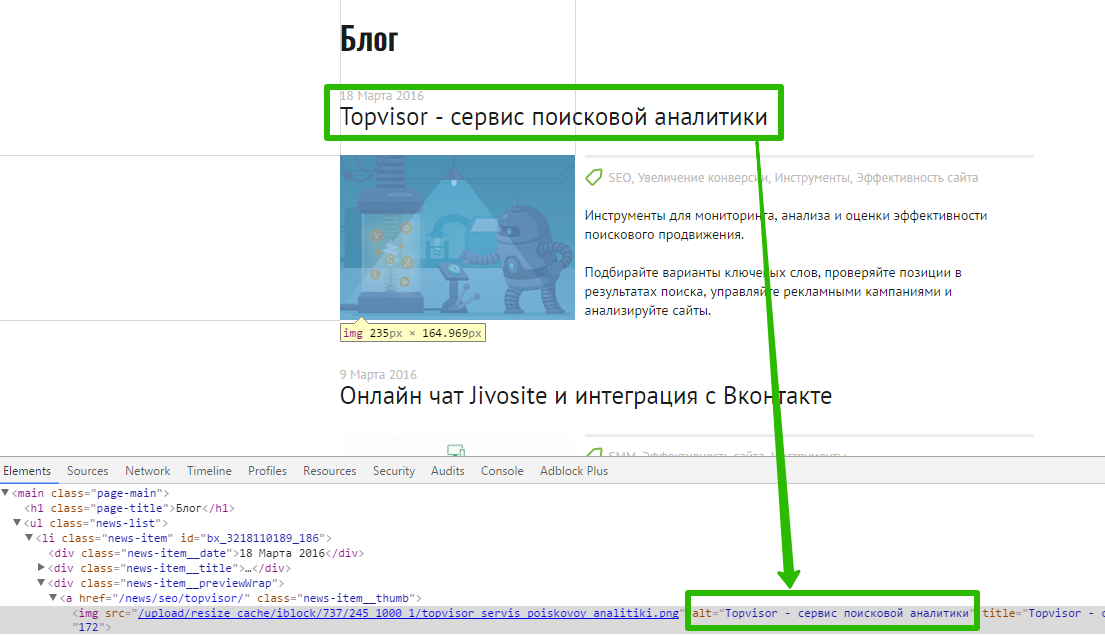Select the li bx_3218110189_186 DOM line

click(184, 538)
